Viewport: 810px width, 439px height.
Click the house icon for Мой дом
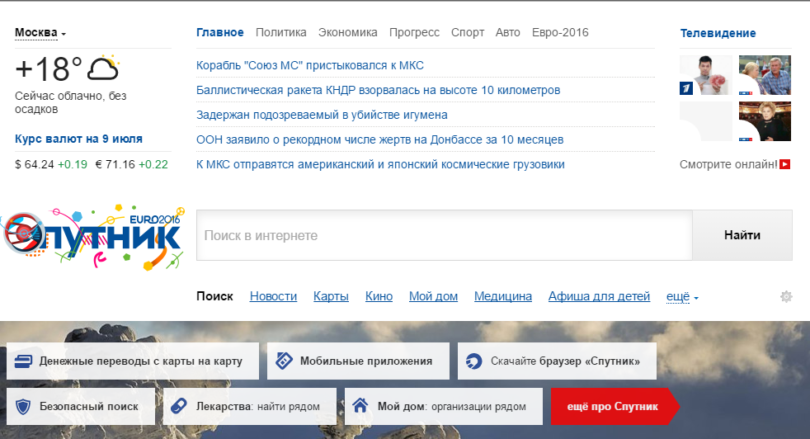tap(360, 405)
